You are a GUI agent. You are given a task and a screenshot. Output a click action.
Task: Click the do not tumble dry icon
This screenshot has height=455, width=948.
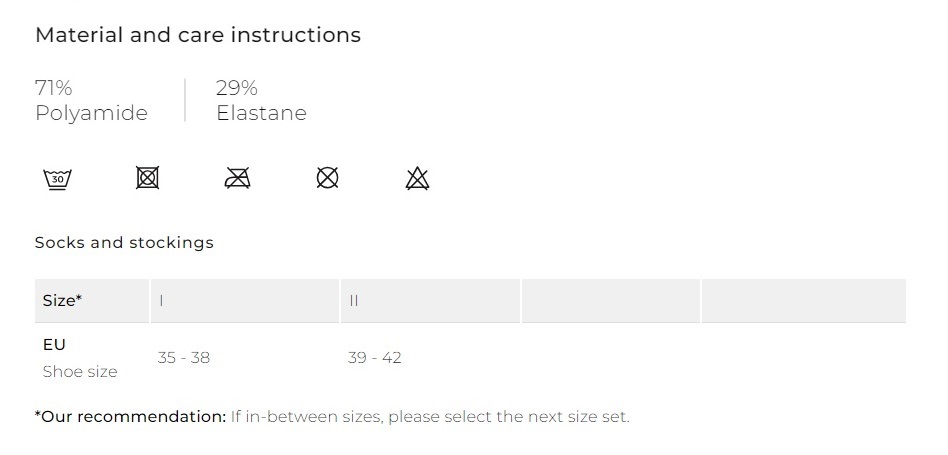147,179
